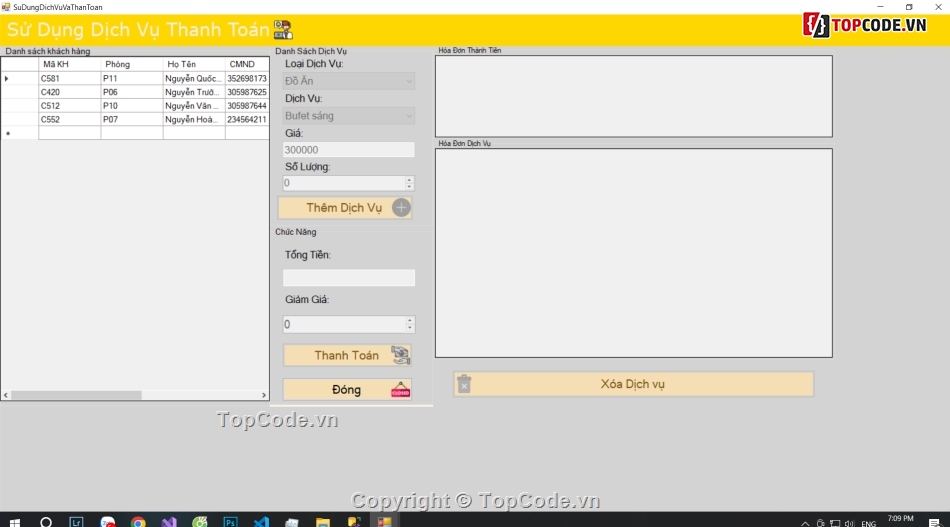Open Visual Studio from the taskbar
This screenshot has width=950, height=527.
click(x=169, y=522)
